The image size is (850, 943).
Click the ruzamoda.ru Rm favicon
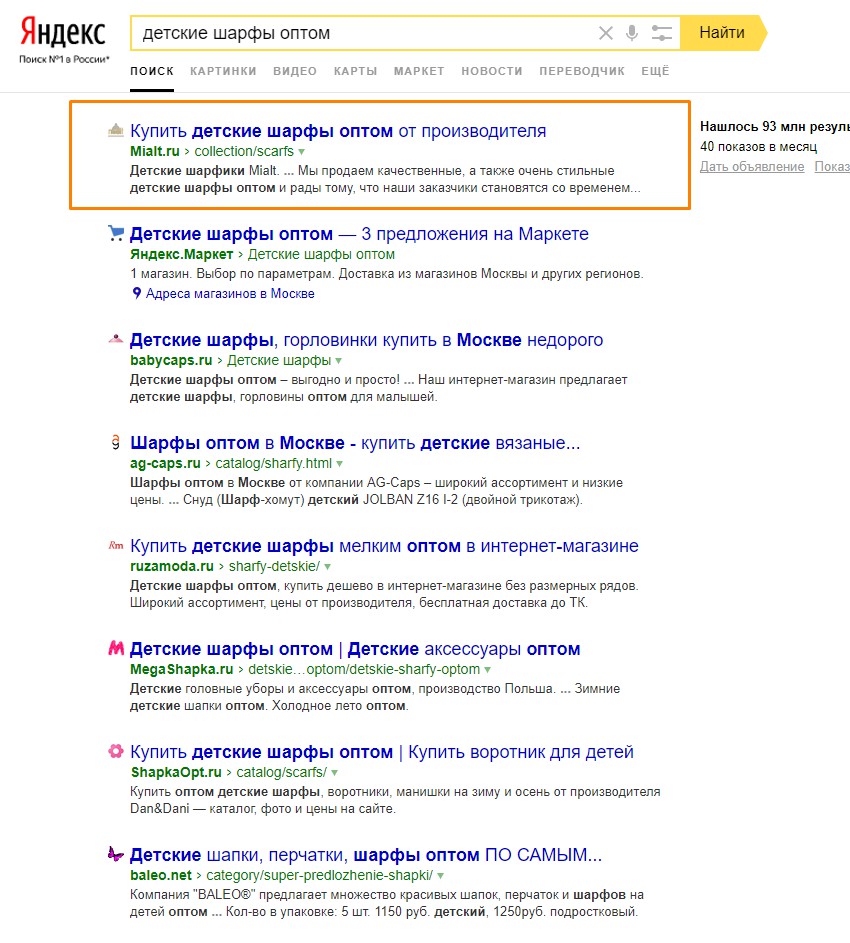pos(115,545)
